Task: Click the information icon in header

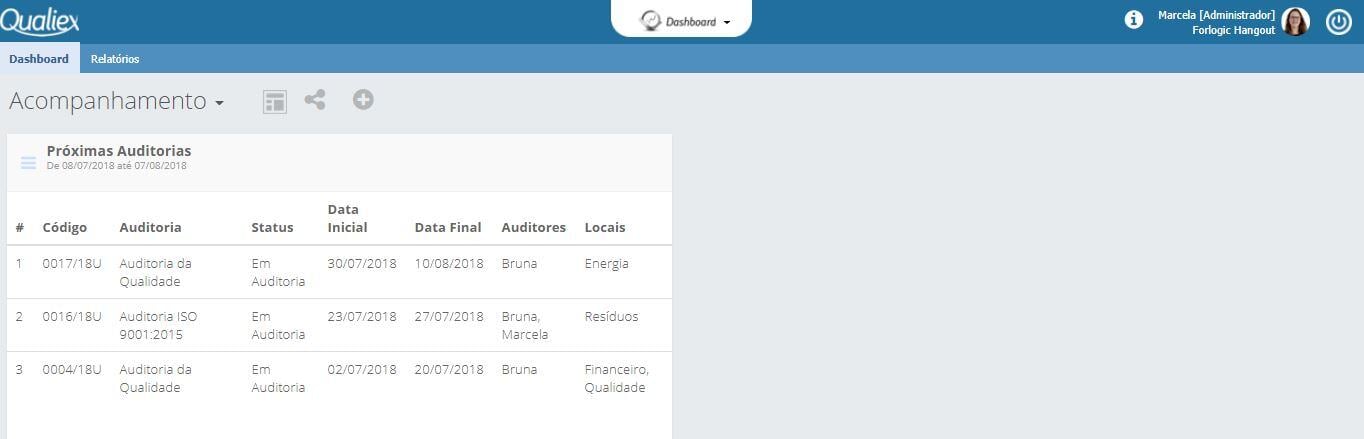Action: (1134, 19)
